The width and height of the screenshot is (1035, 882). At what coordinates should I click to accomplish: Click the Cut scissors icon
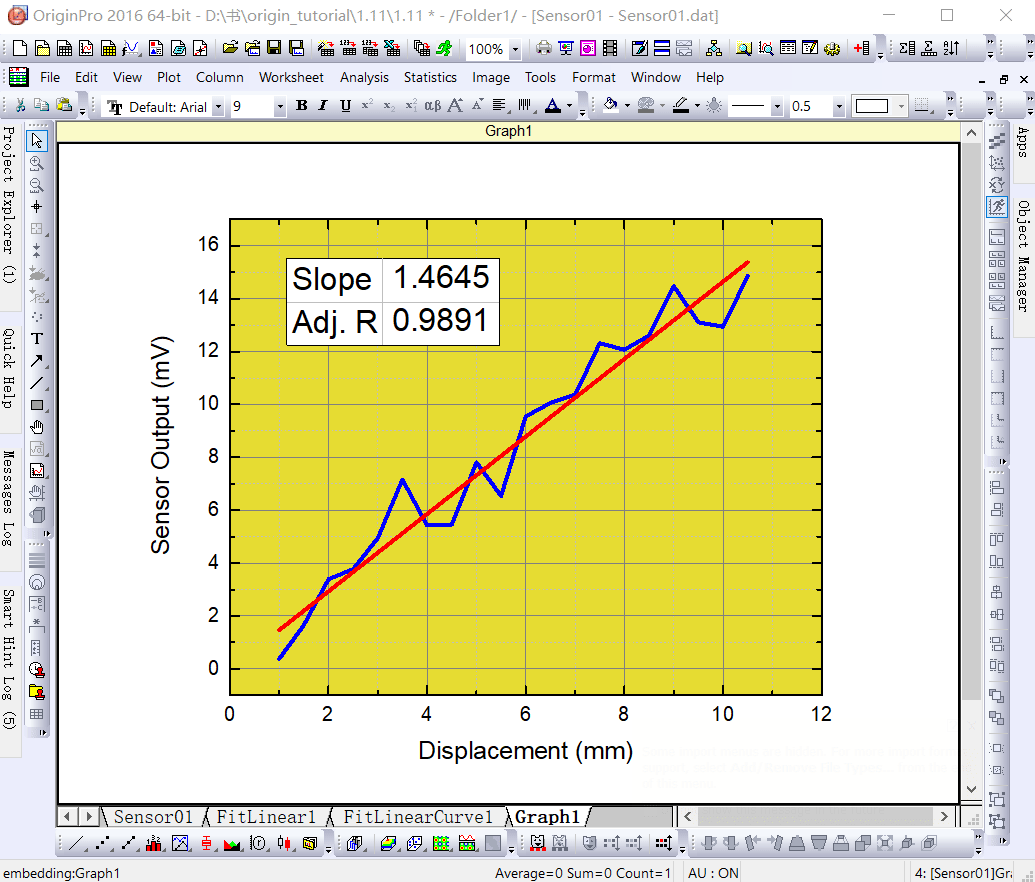(x=20, y=106)
